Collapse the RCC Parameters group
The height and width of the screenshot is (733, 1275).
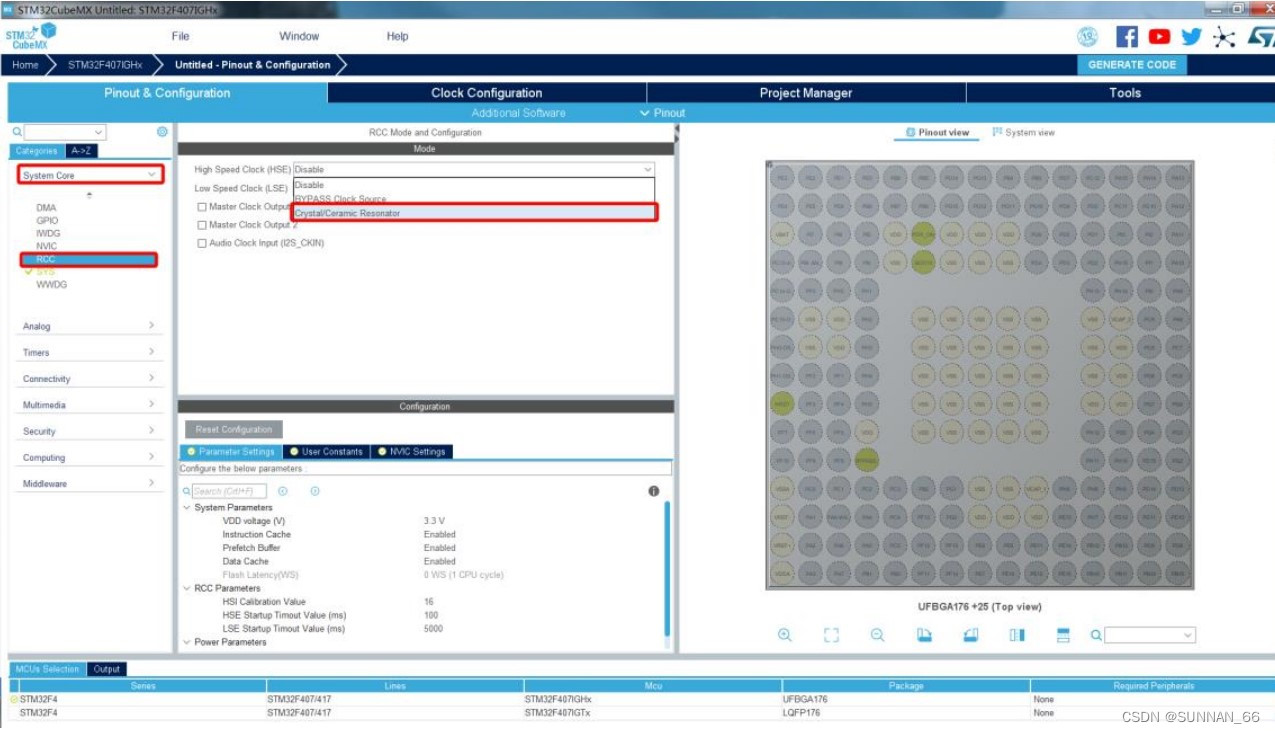[186, 589]
